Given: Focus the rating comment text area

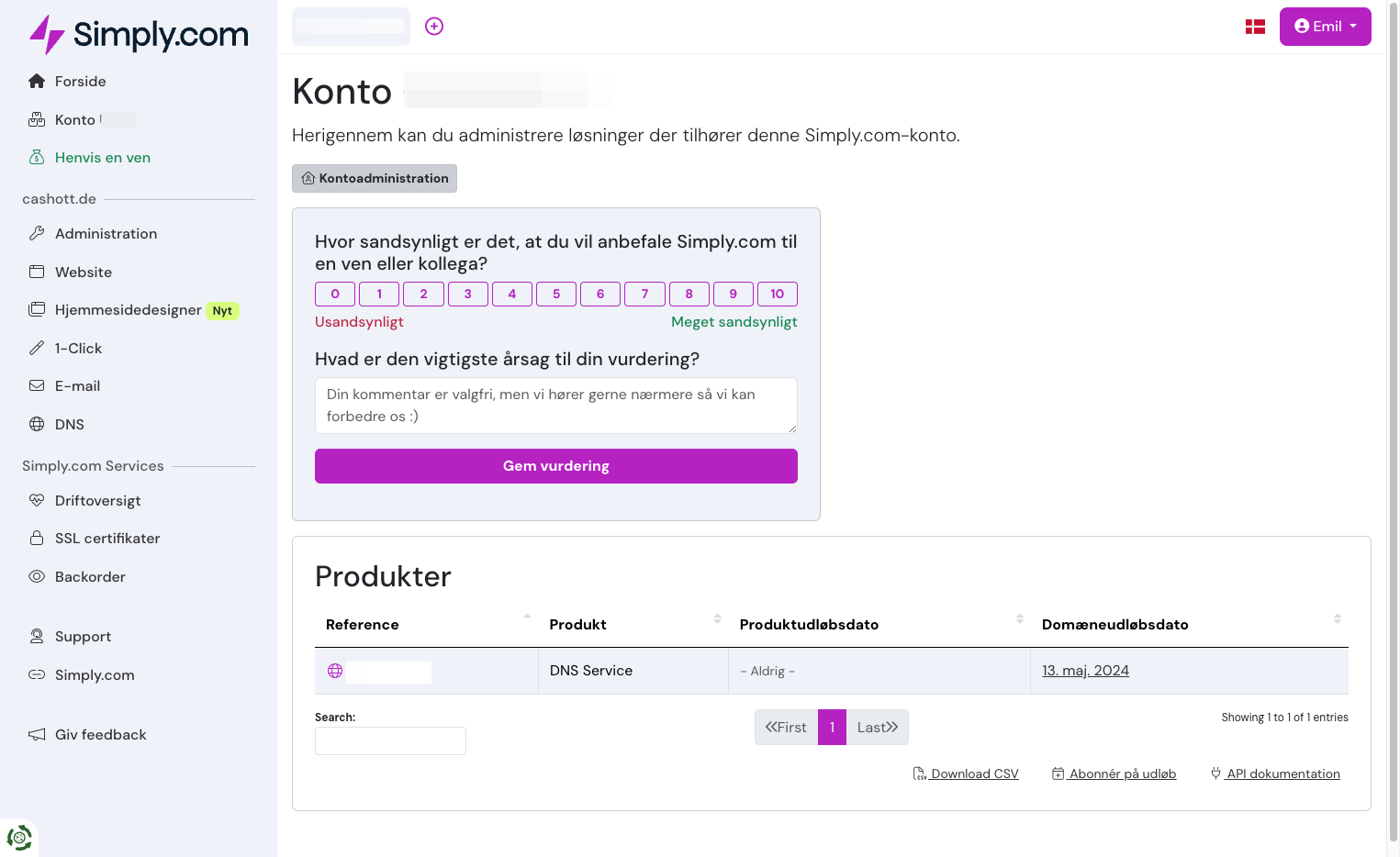Looking at the screenshot, I should (556, 406).
